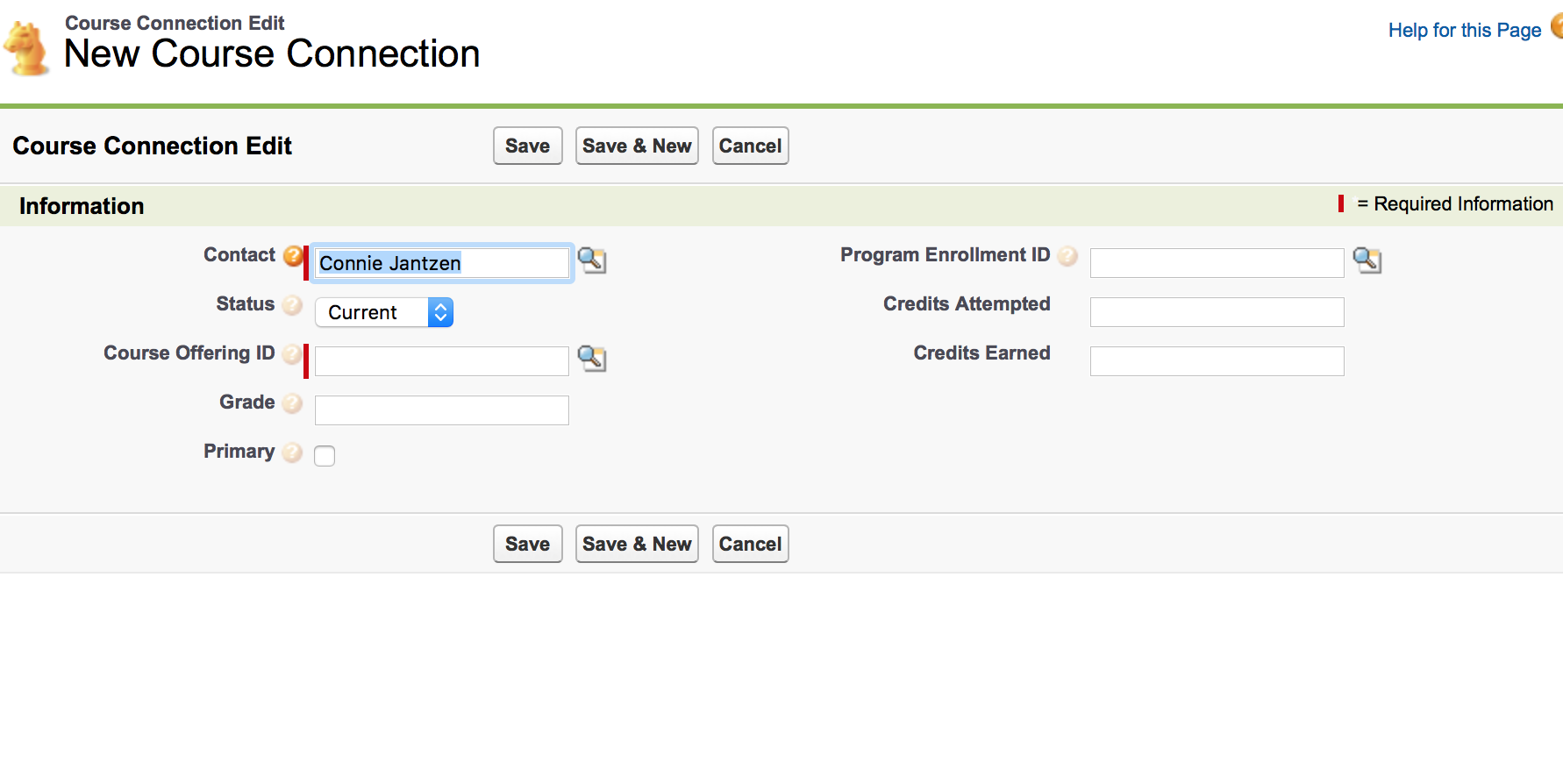Open the Program Enrollment ID lookup icon
This screenshot has height=784, width=1563.
click(1367, 260)
